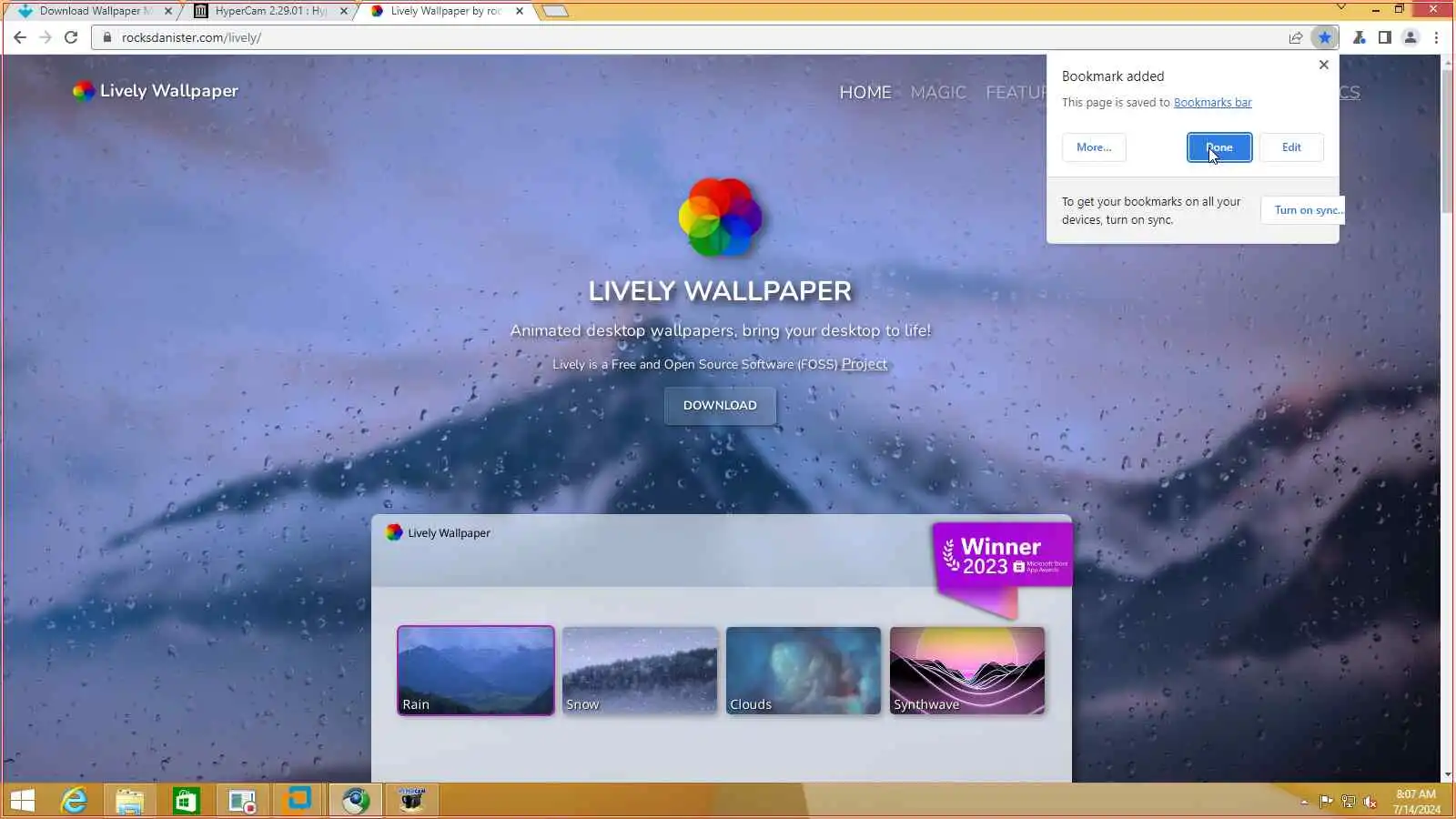Select the Lively Wallpaper browser tab
This screenshot has height=819, width=1456.
(x=447, y=11)
